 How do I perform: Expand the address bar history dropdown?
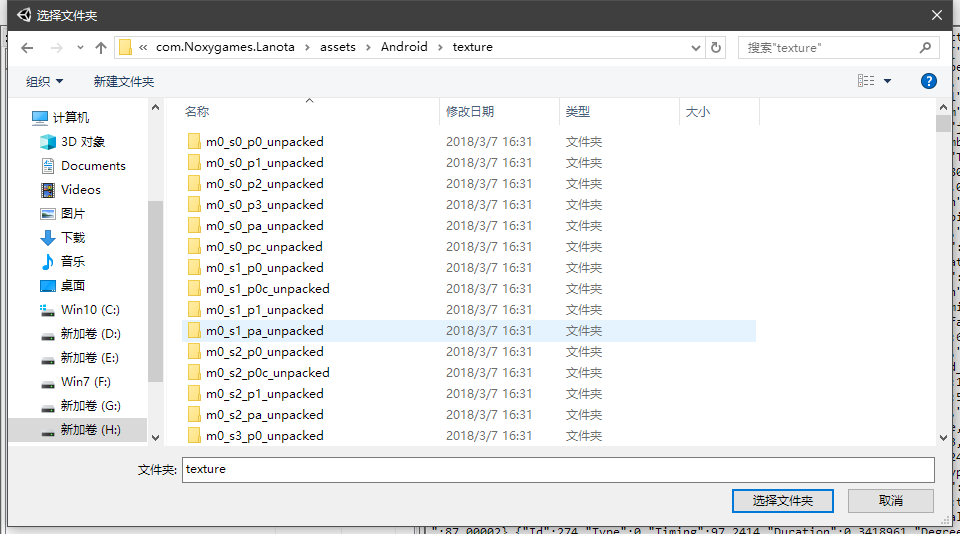696,48
